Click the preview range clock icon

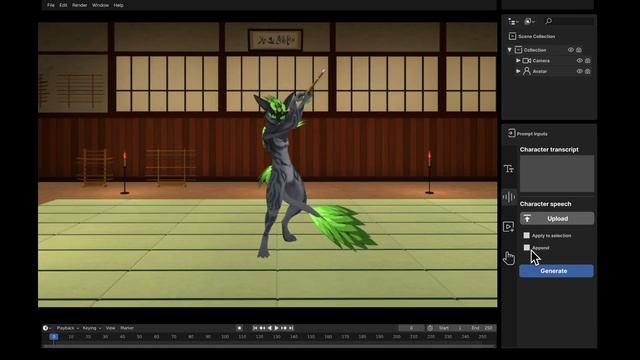pos(430,328)
